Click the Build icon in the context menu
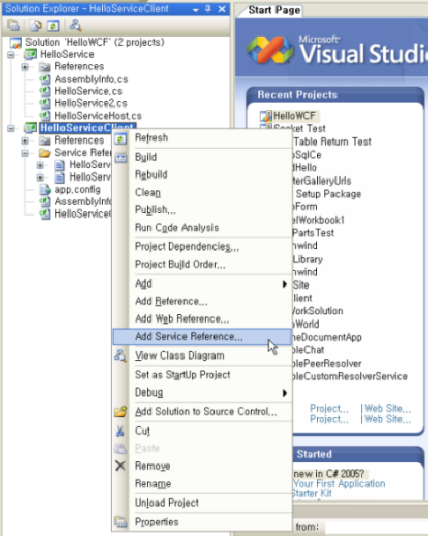This screenshot has width=428, height=536. (x=121, y=158)
